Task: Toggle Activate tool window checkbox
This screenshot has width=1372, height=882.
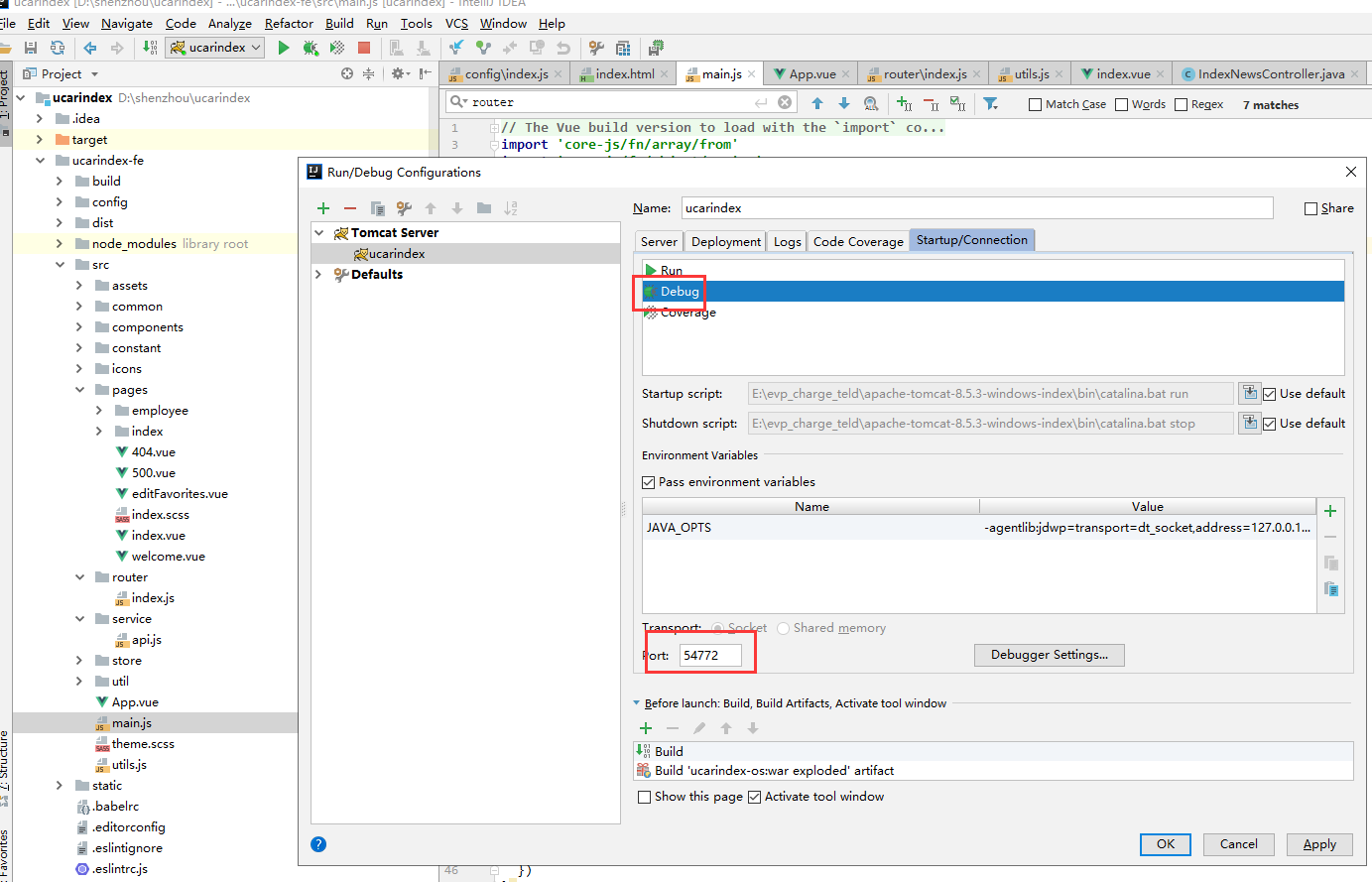Action: (x=754, y=797)
